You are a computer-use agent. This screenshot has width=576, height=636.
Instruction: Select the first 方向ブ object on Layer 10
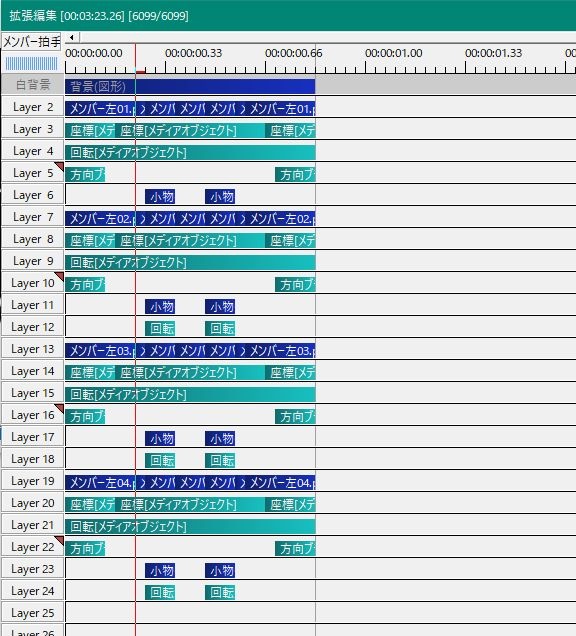coord(85,285)
